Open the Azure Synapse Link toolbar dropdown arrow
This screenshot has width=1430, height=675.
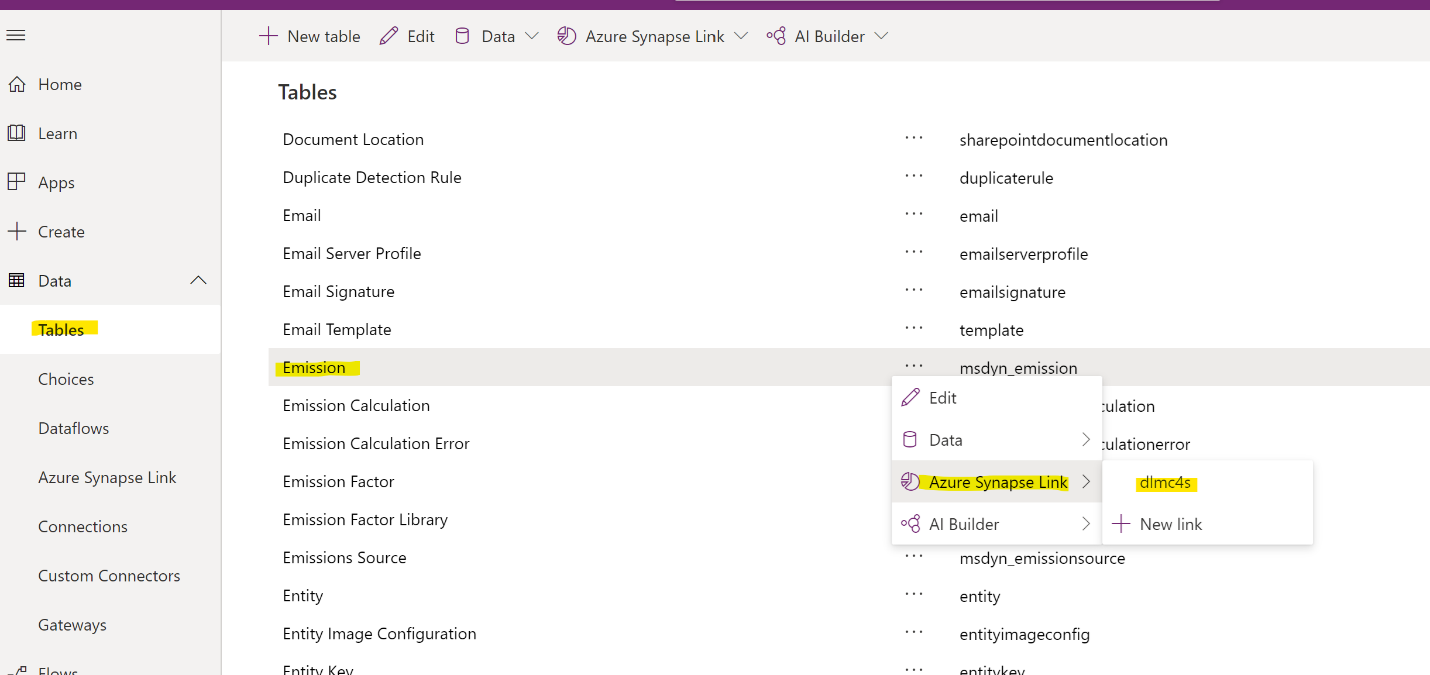pos(741,36)
